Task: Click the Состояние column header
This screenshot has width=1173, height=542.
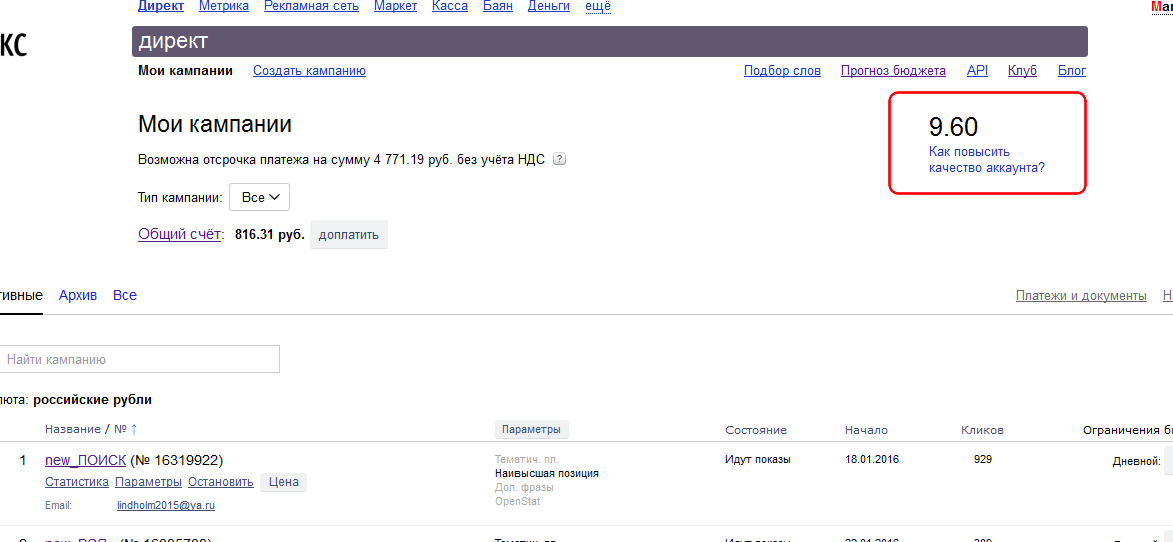Action: (x=756, y=430)
